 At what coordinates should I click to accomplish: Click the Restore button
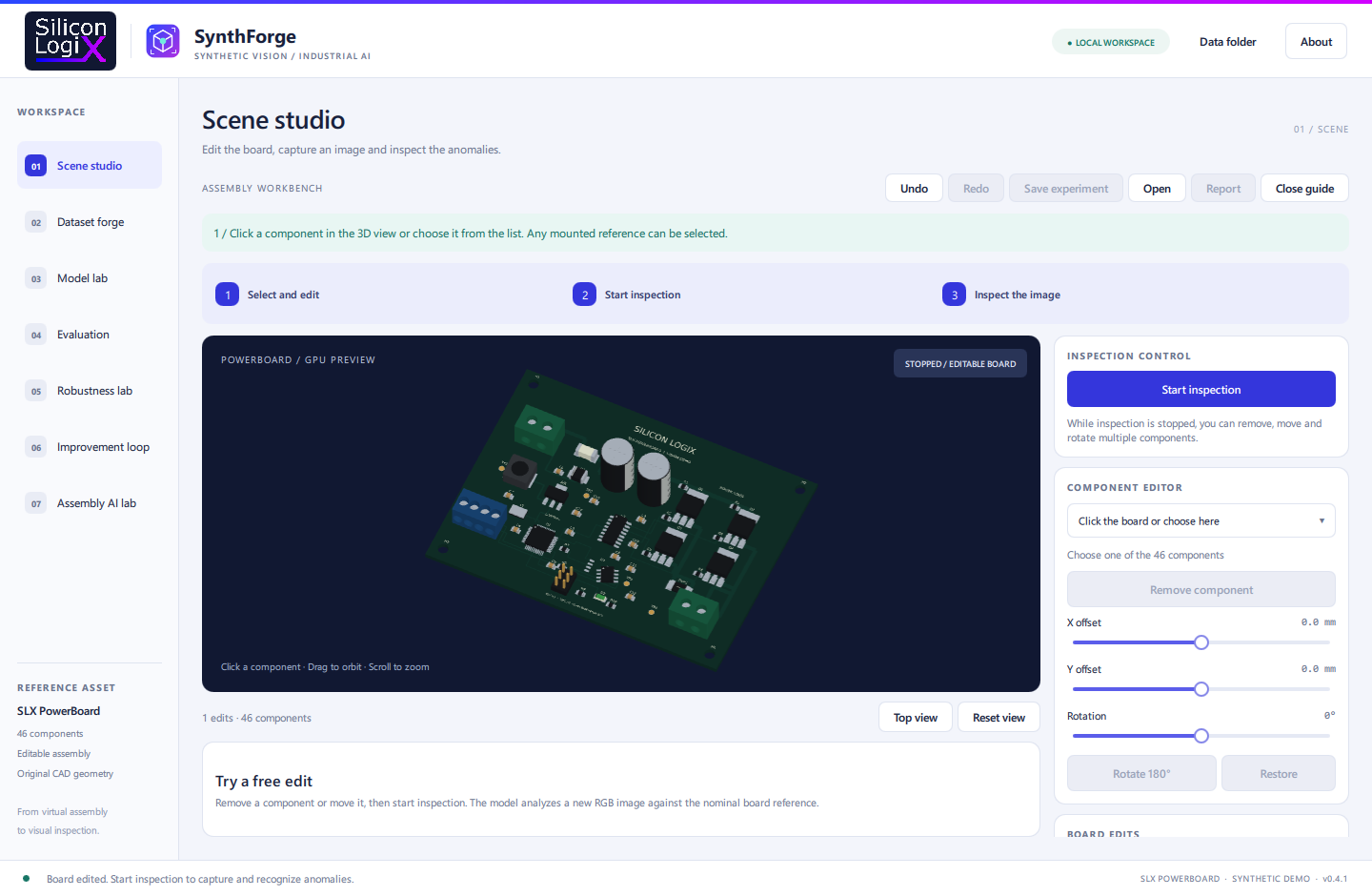[1279, 773]
